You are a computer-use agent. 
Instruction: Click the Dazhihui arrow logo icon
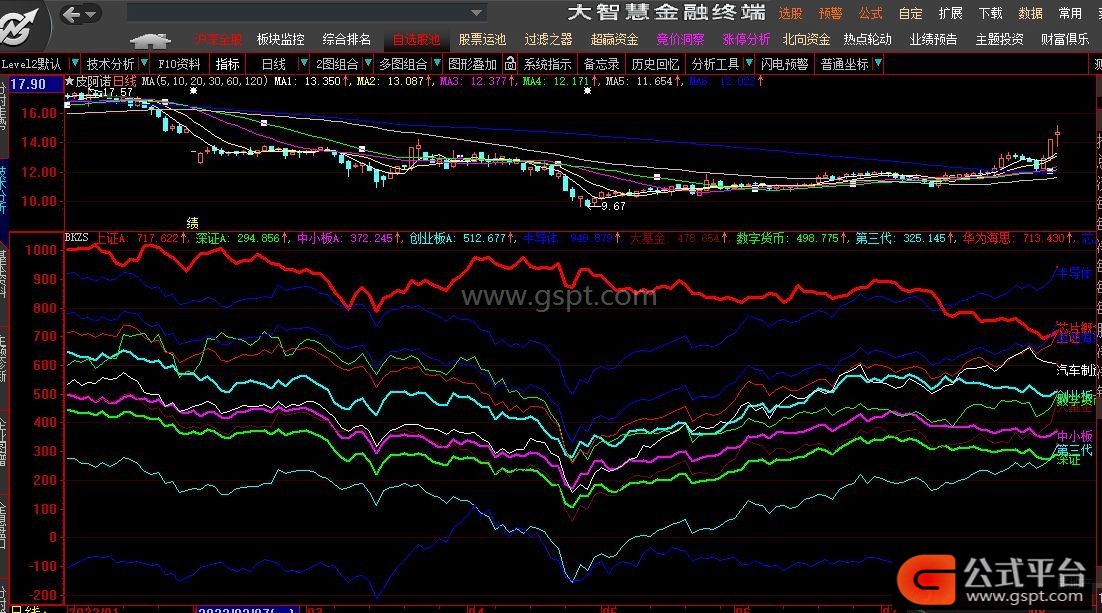coord(22,25)
